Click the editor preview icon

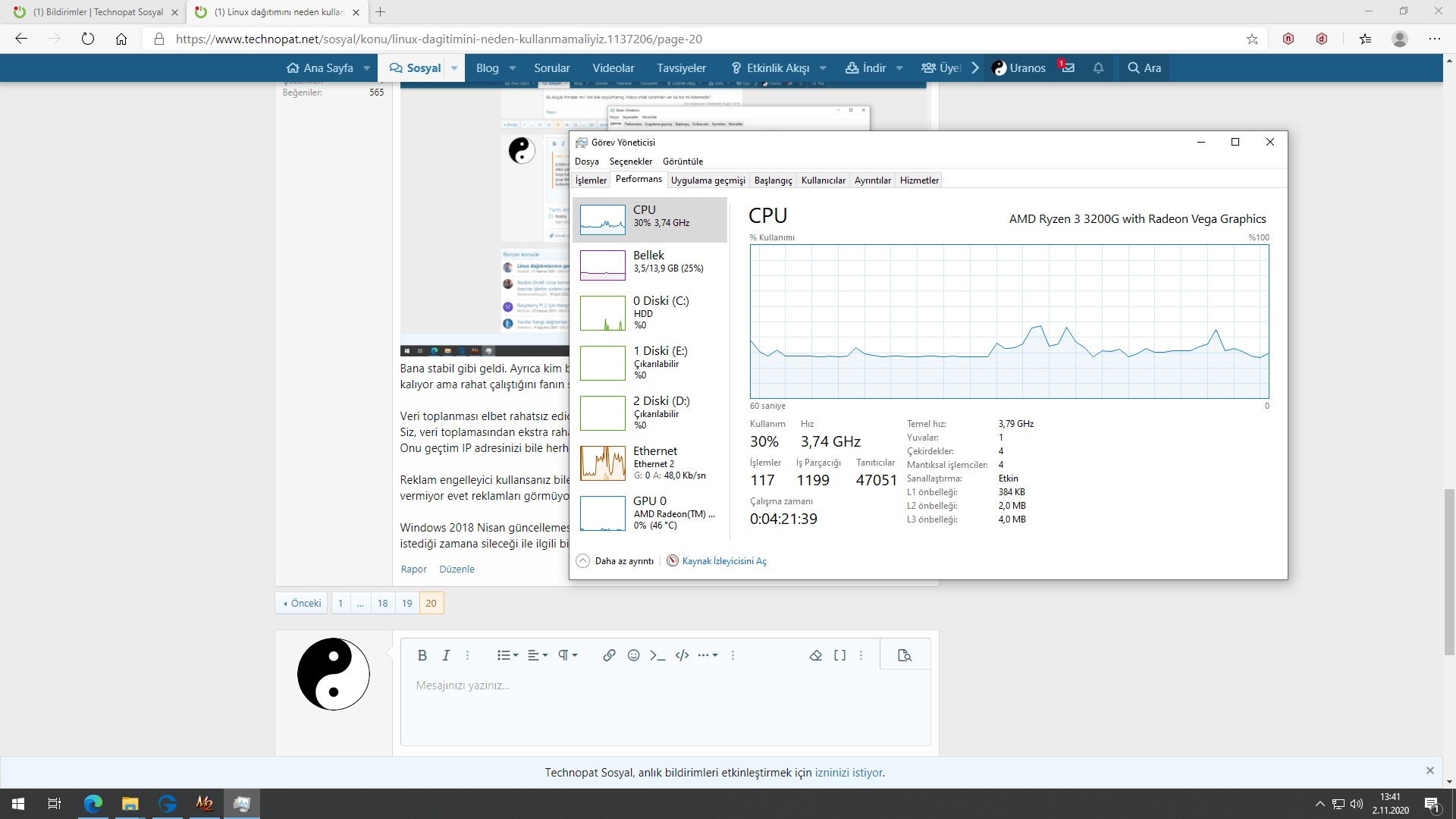coord(904,655)
